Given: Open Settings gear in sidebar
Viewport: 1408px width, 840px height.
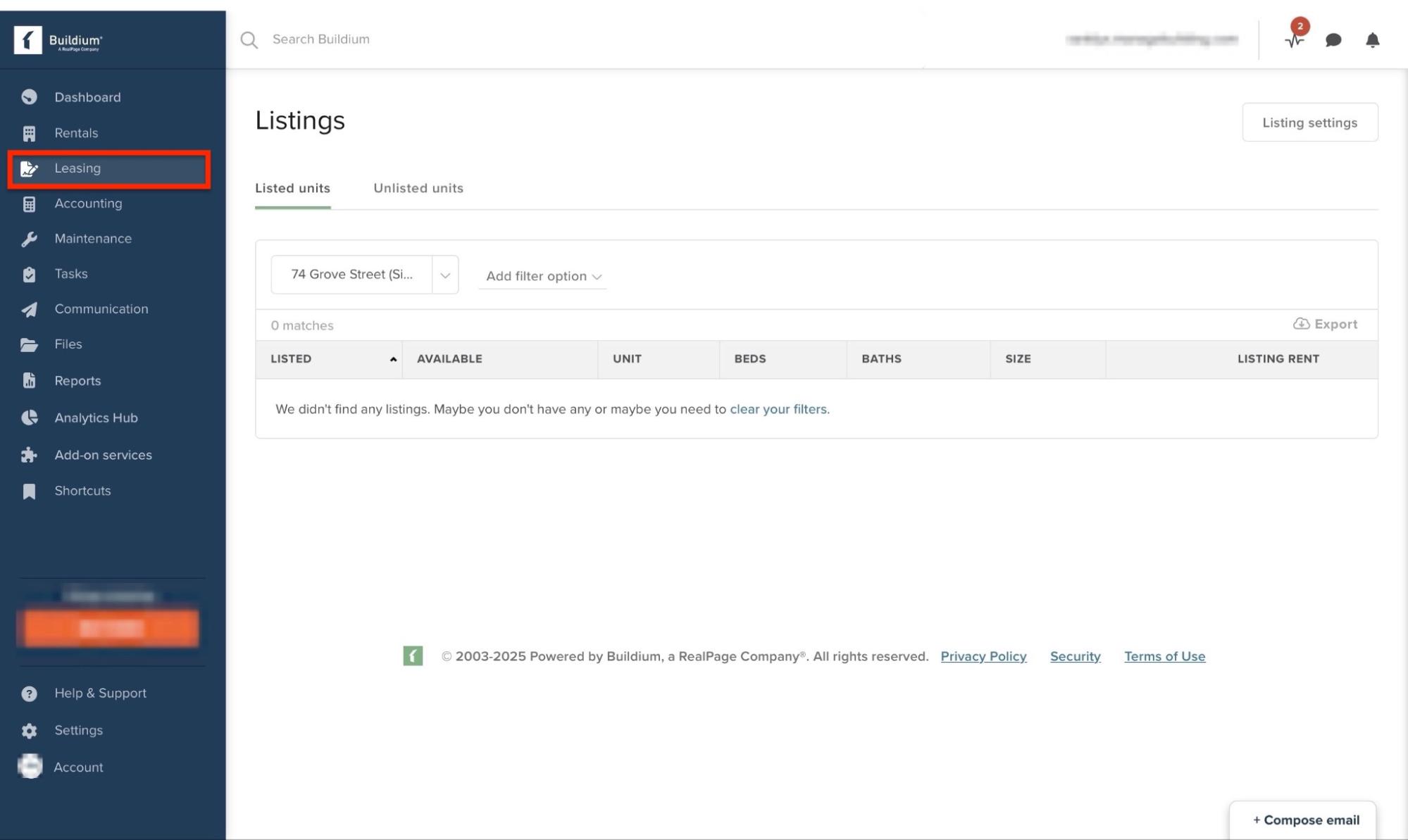Looking at the screenshot, I should pos(29,730).
